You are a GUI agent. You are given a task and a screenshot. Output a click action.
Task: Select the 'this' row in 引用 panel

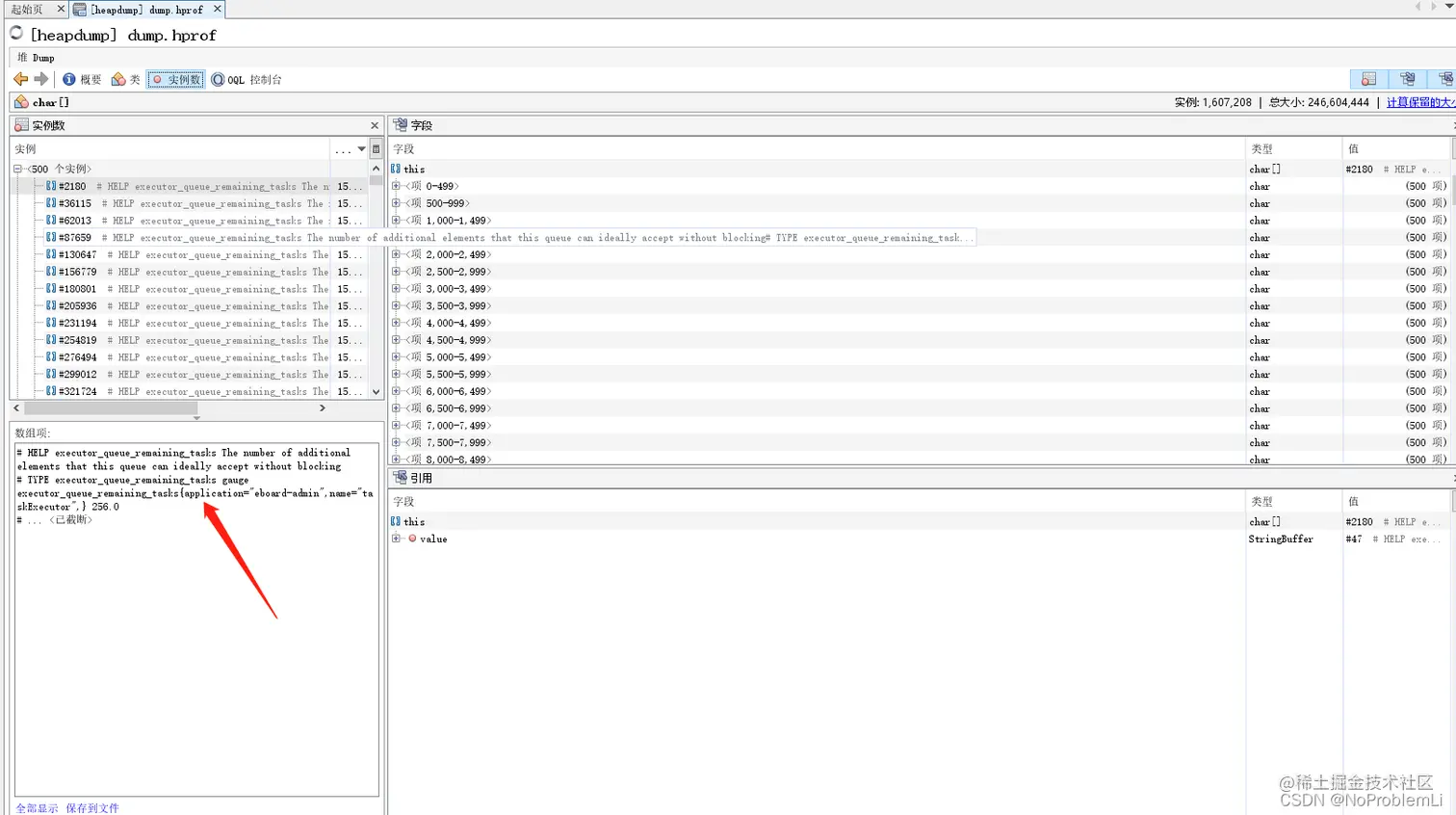[x=920, y=521]
